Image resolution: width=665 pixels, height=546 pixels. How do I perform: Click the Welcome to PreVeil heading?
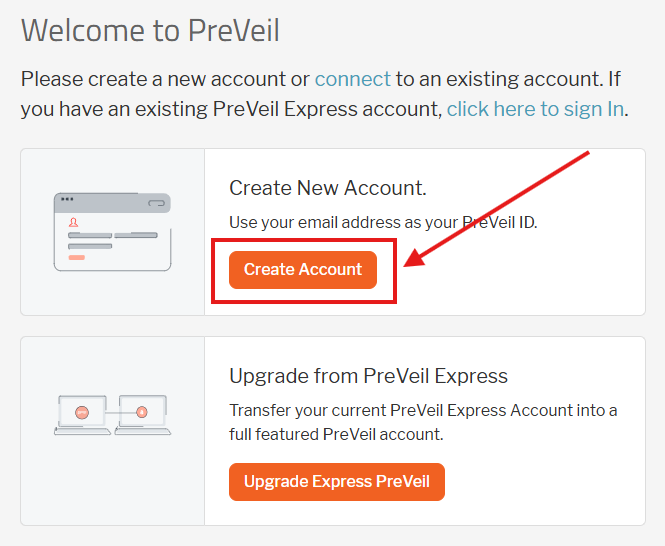(x=150, y=30)
